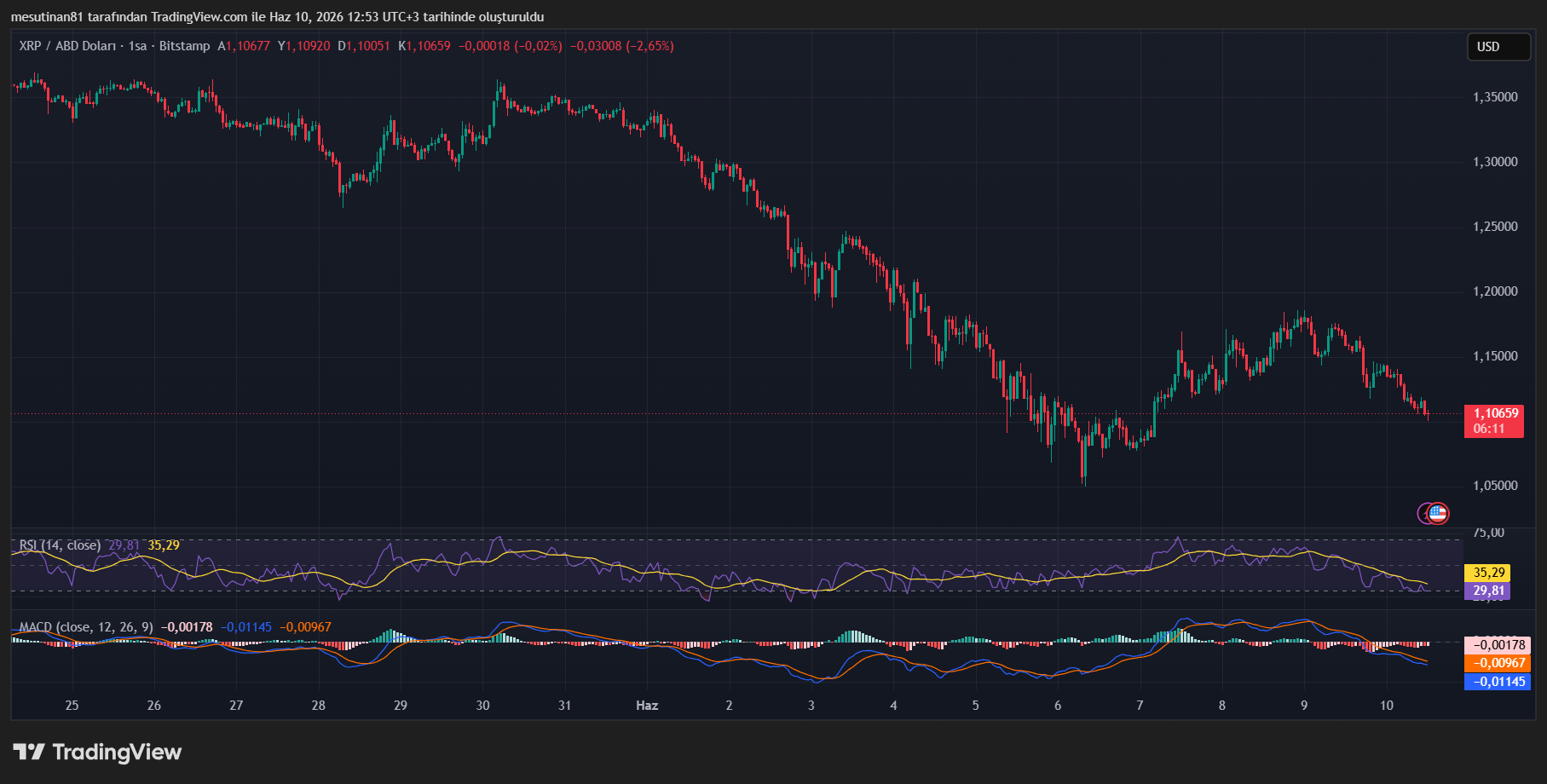The image size is (1547, 784).
Task: Click the blue MACD value tag -0,01145
Action: coord(1498,682)
